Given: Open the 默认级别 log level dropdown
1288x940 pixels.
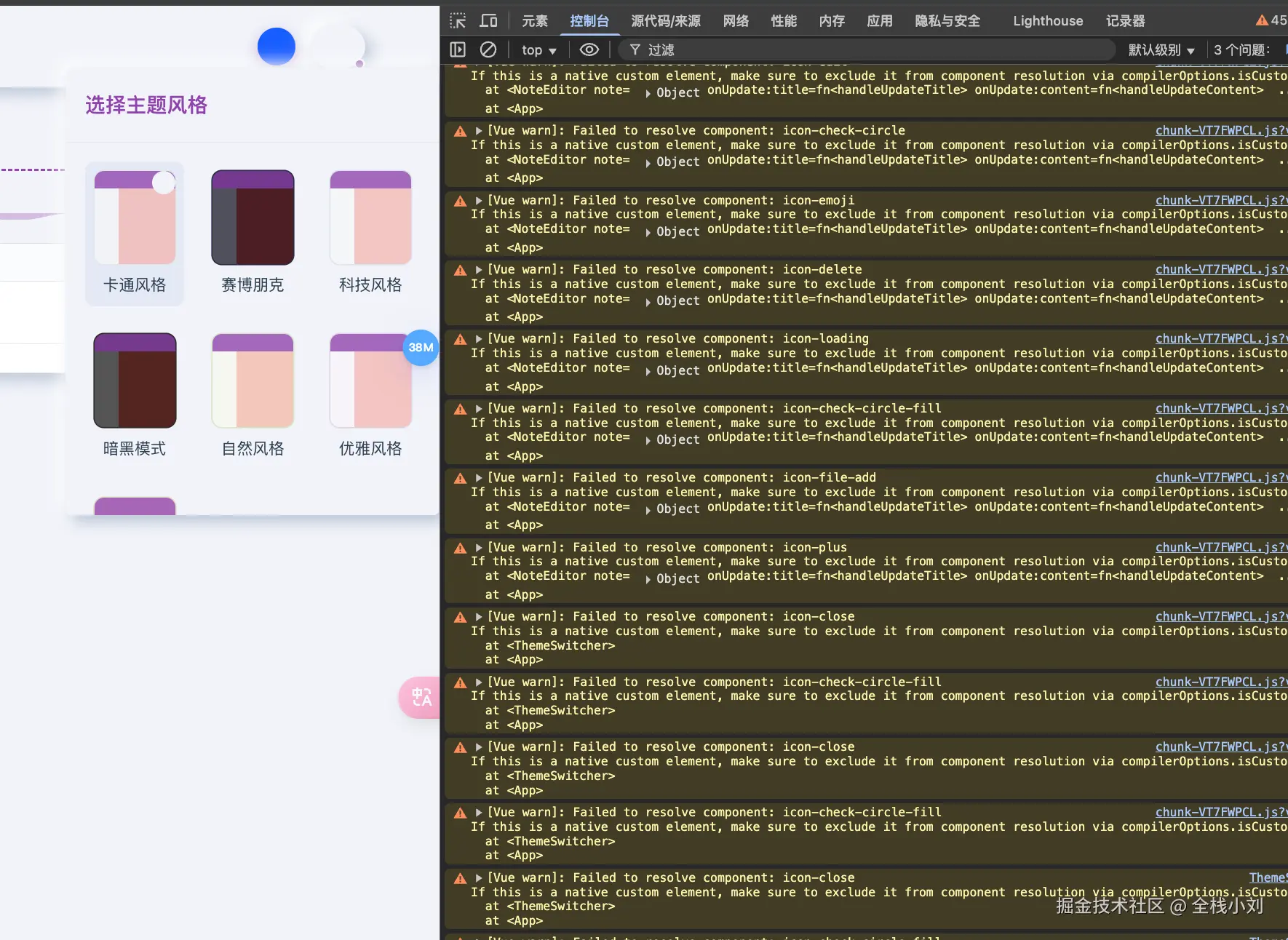Looking at the screenshot, I should [x=1162, y=50].
